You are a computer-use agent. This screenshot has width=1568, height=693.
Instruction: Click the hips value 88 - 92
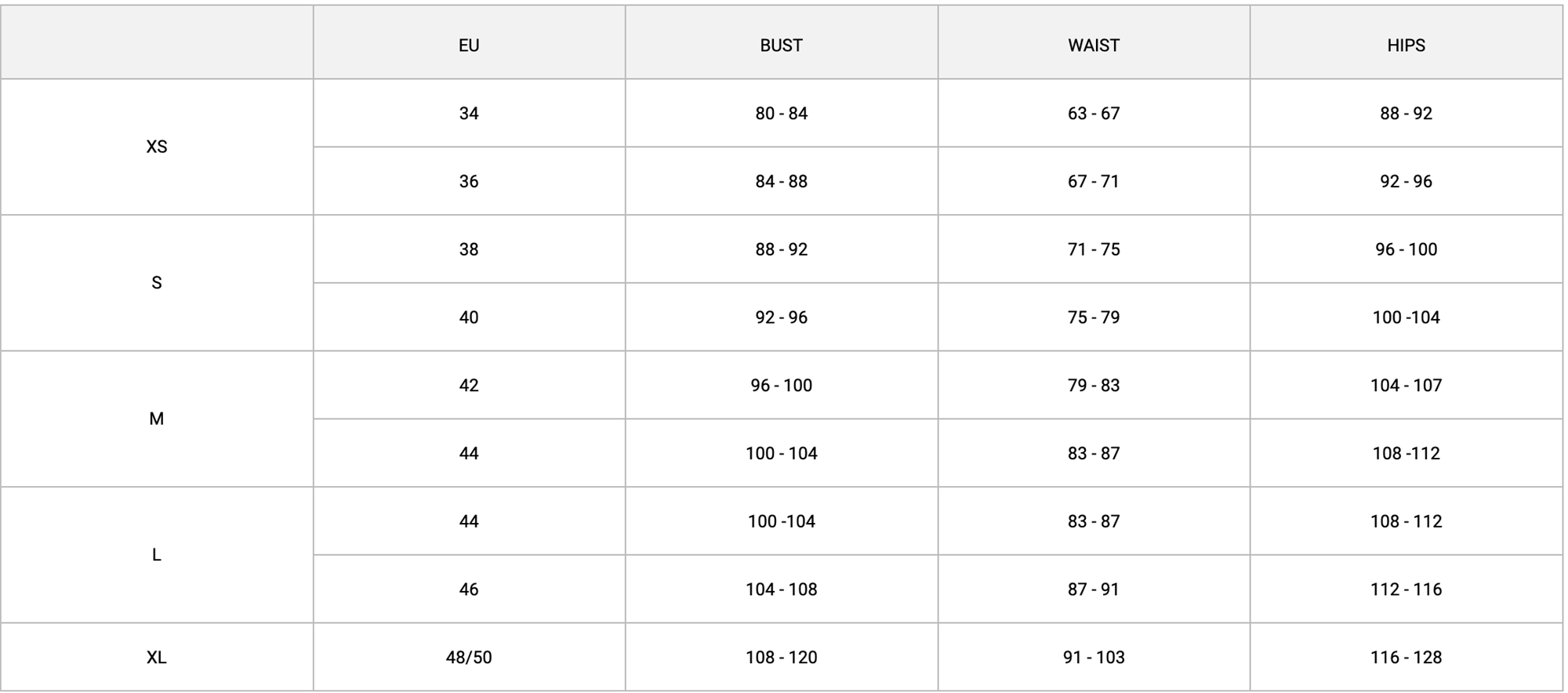1406,113
